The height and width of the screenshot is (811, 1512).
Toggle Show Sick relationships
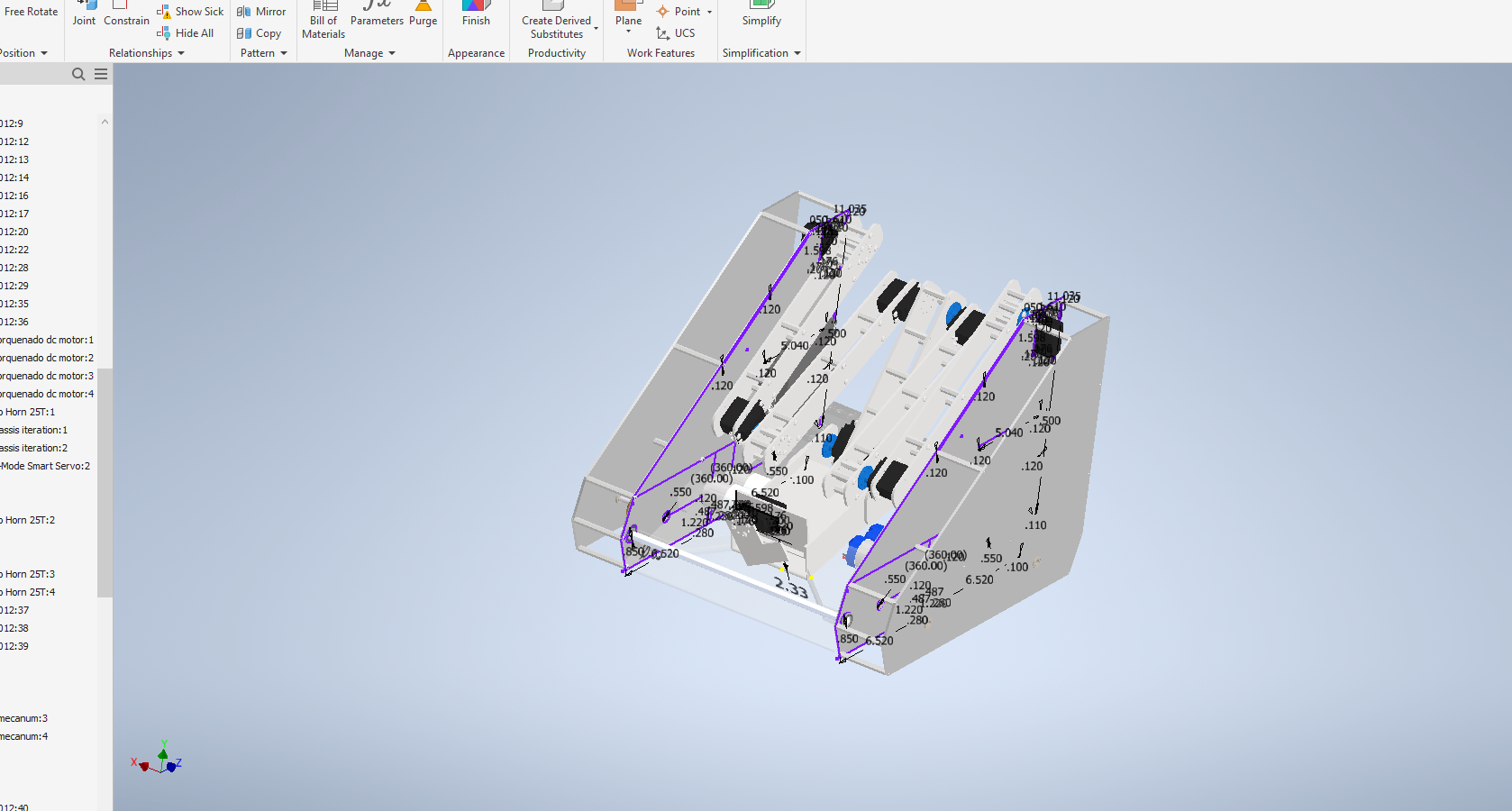point(190,12)
